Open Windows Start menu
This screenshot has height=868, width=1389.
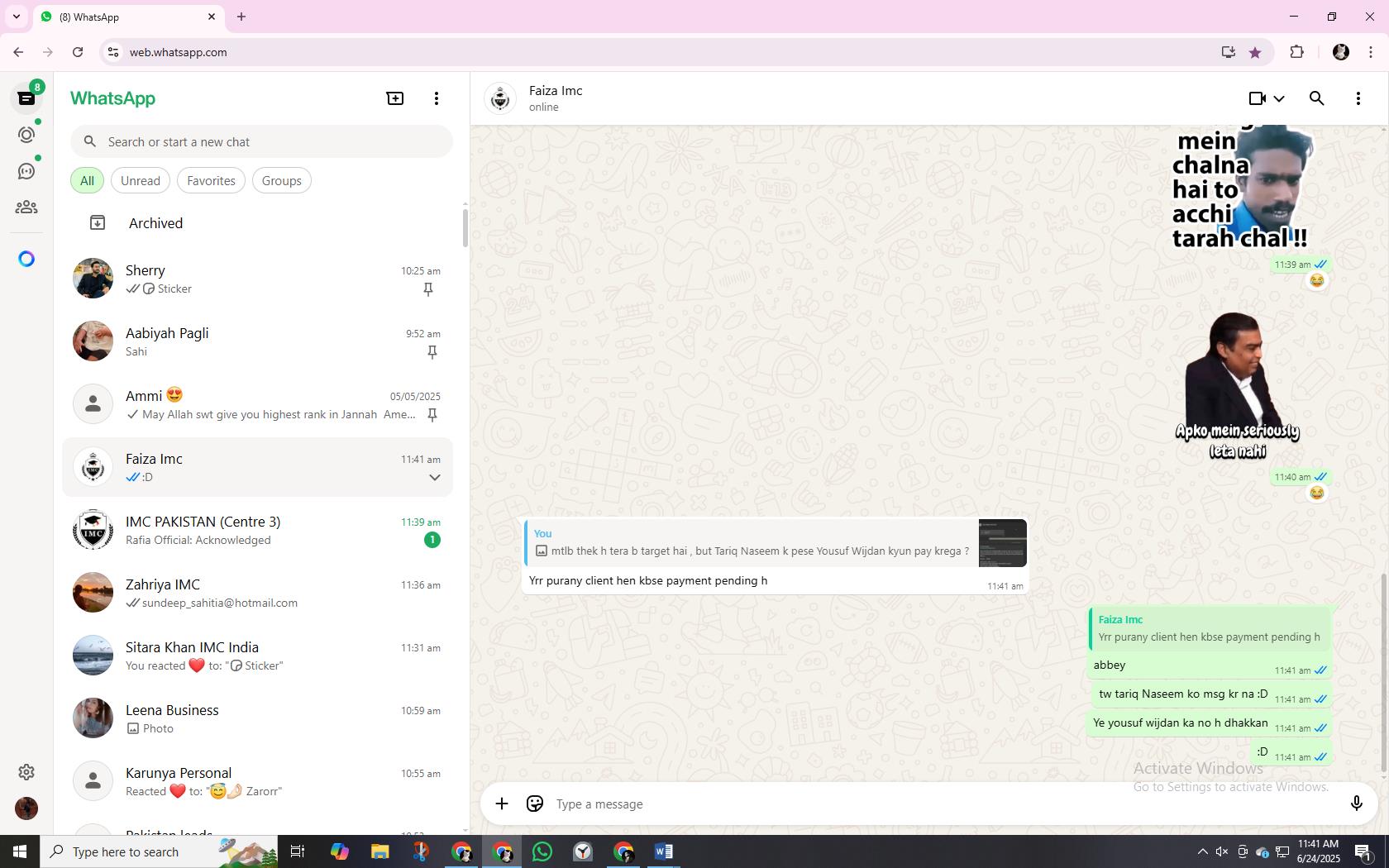20,851
